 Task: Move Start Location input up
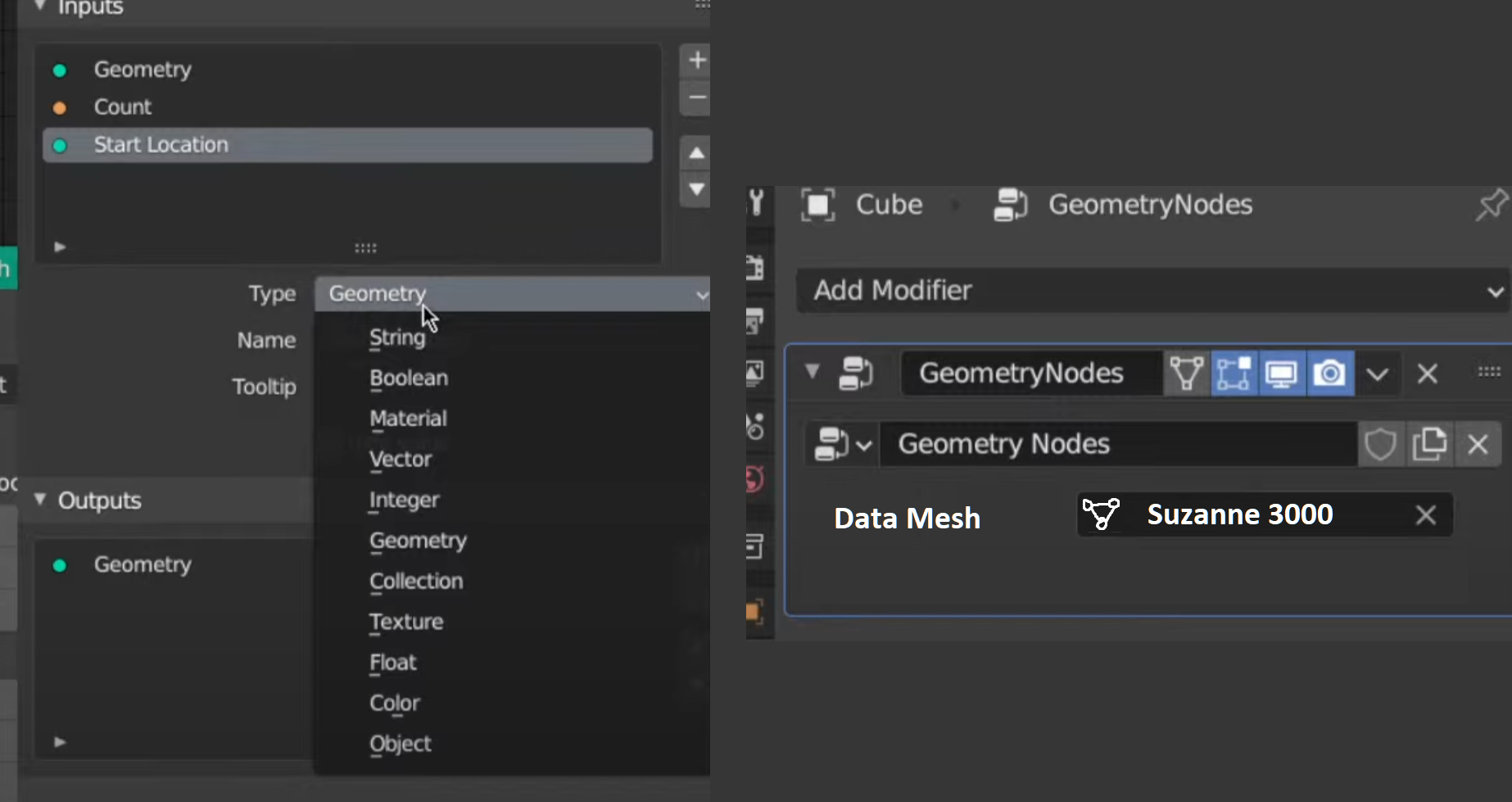696,153
